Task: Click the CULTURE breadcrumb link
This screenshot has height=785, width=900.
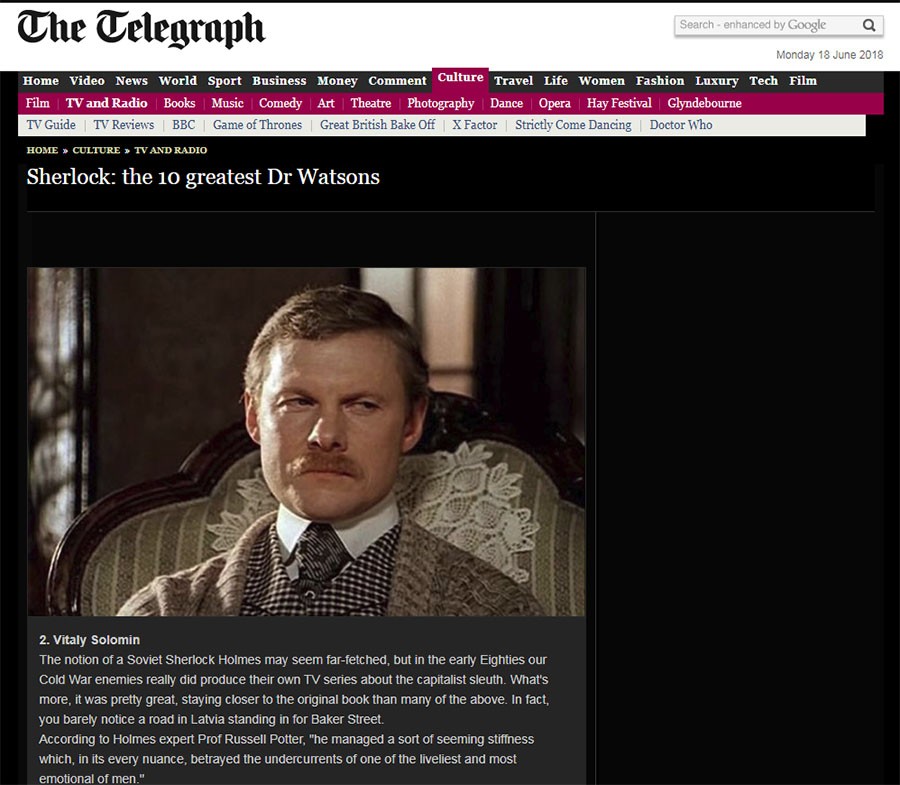Action: pyautogui.click(x=96, y=150)
